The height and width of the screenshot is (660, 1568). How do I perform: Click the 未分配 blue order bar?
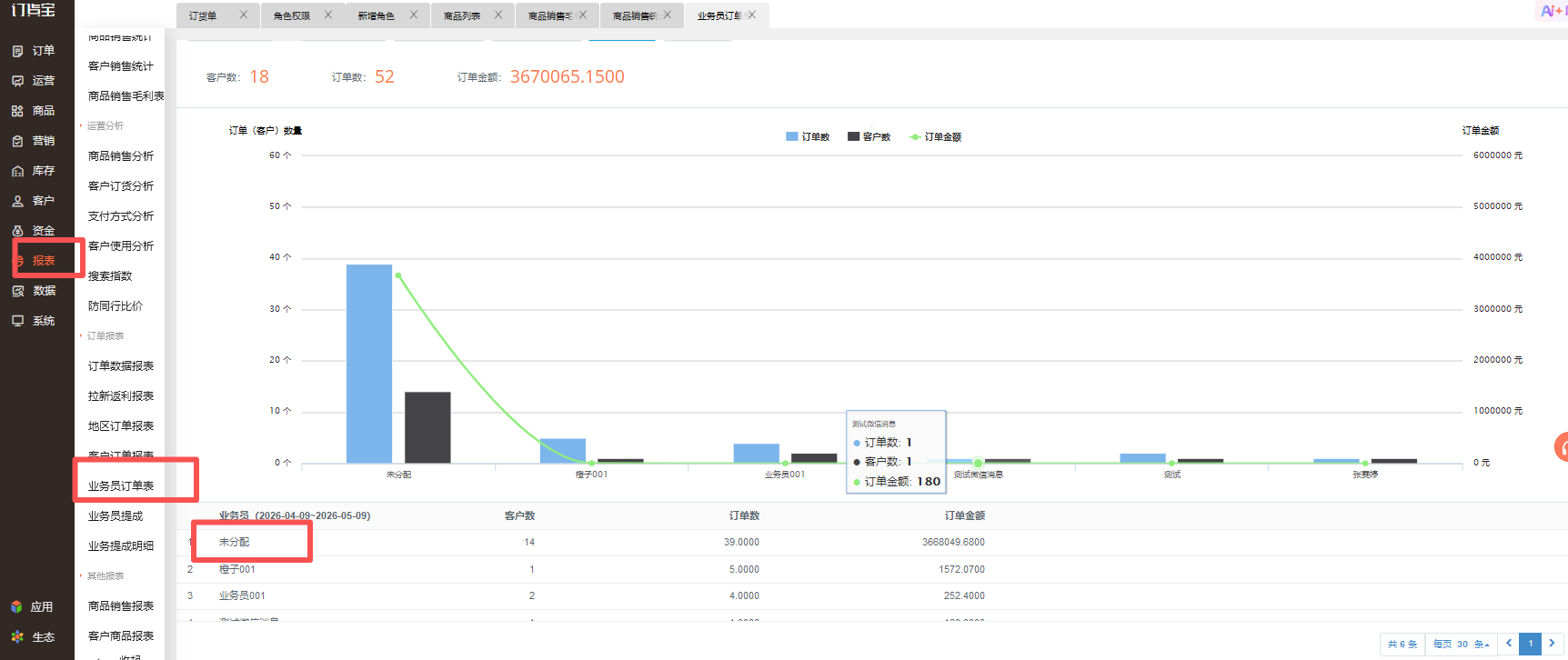tap(369, 364)
